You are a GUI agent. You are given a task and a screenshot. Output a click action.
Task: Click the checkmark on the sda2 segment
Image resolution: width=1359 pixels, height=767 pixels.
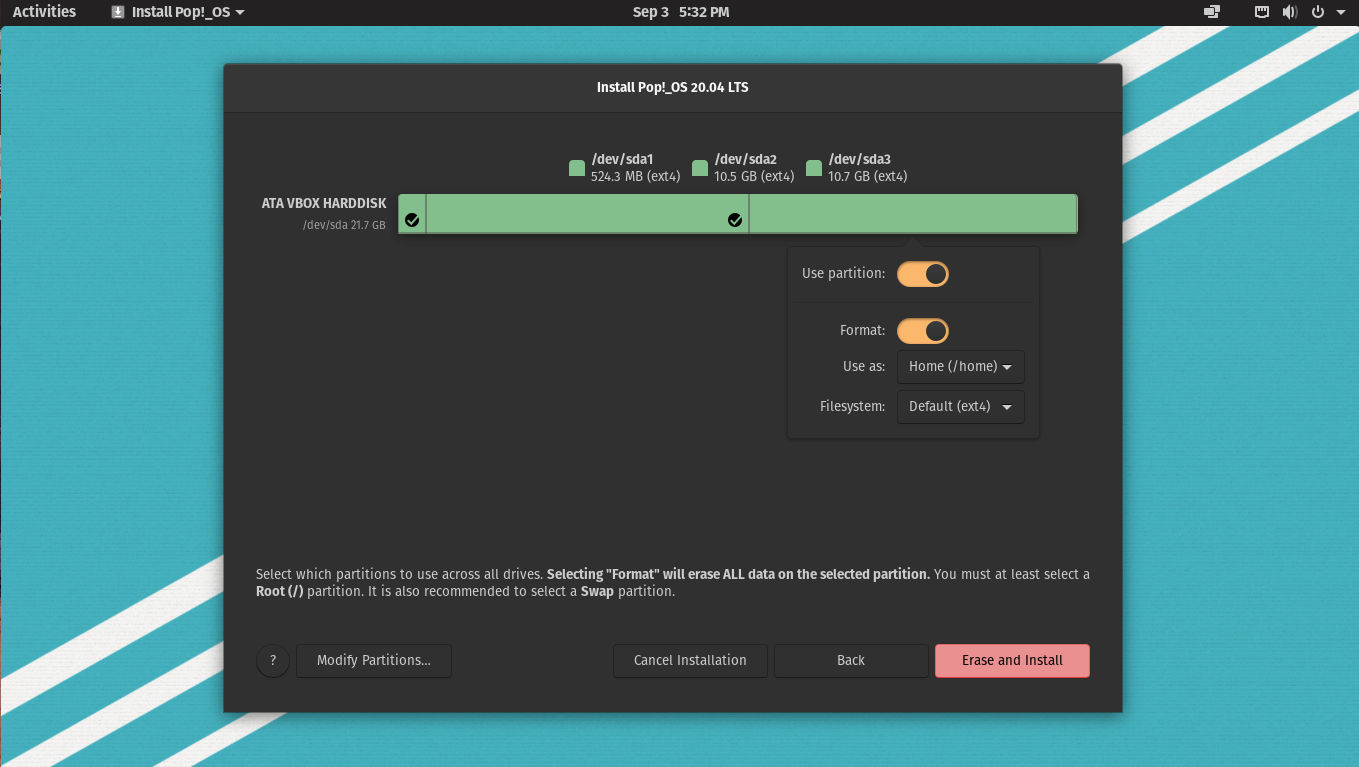tap(735, 220)
